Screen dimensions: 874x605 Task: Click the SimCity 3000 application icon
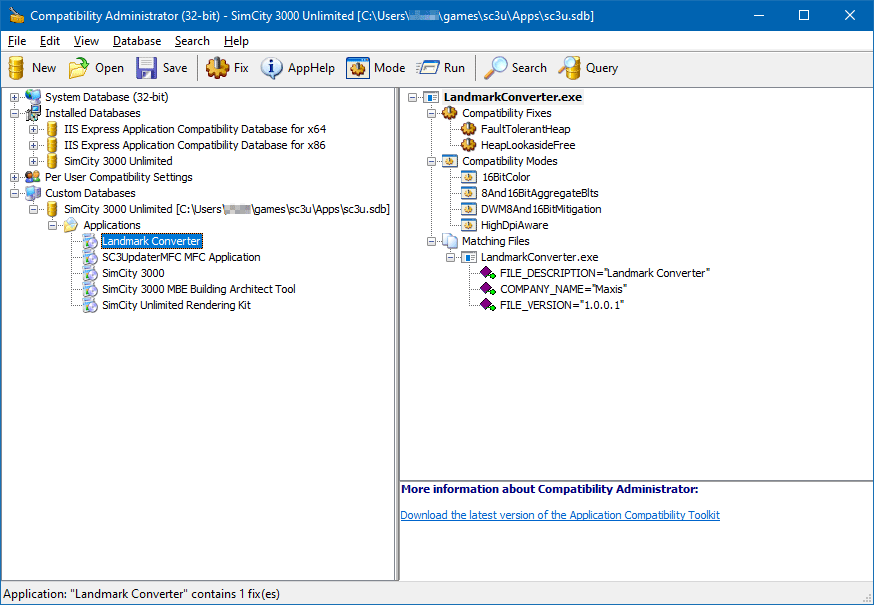90,273
